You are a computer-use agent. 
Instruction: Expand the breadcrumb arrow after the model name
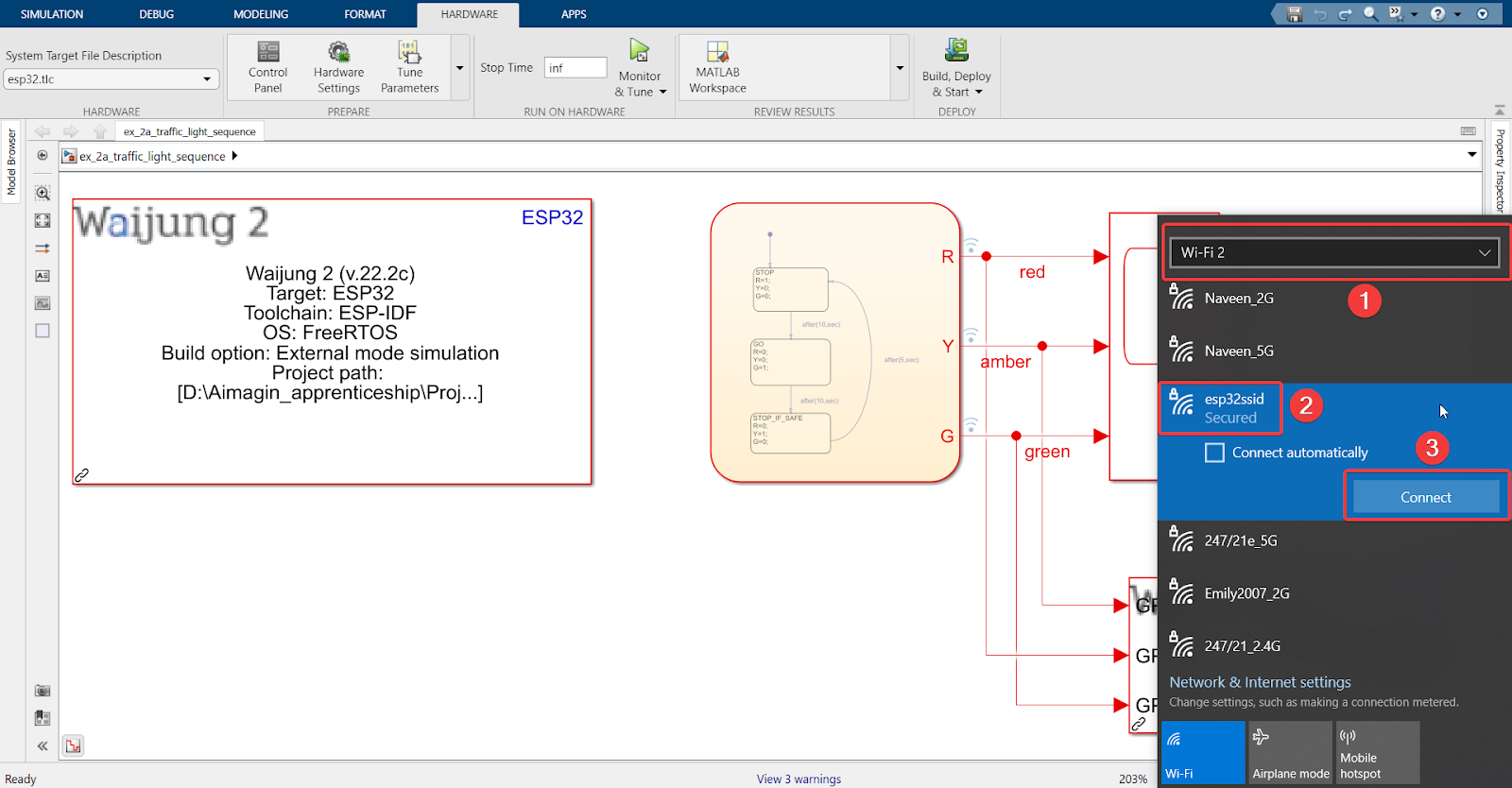point(234,156)
